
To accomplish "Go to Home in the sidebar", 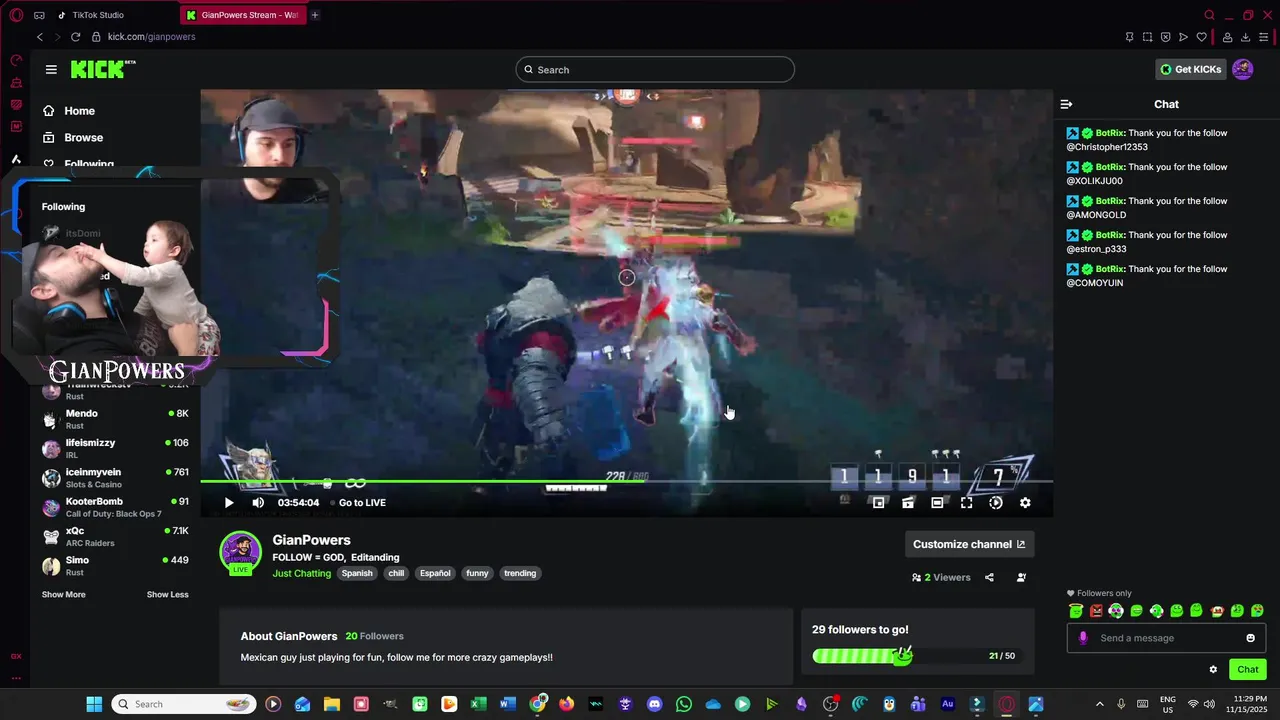I will click(68, 111).
